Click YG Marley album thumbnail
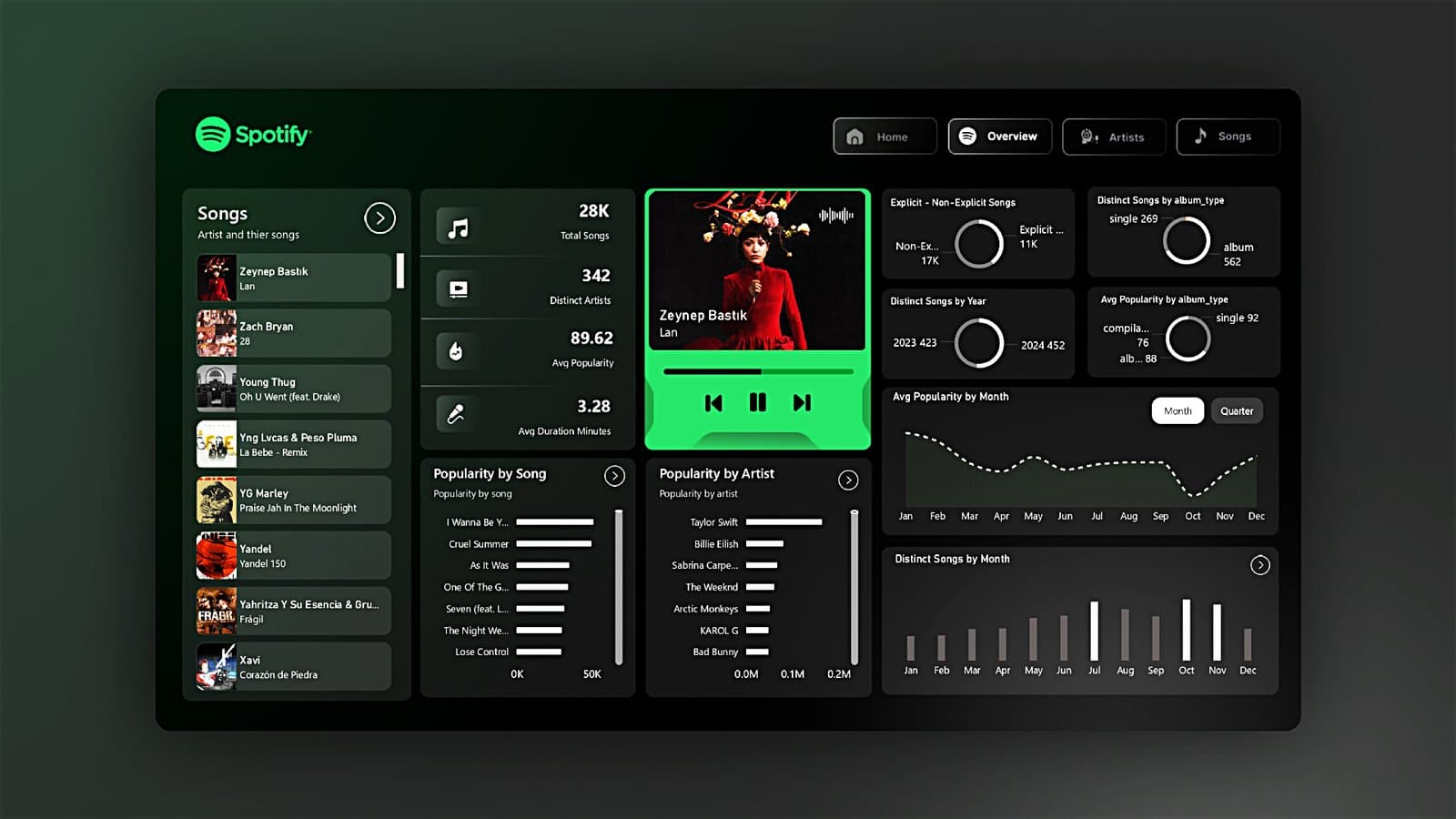Viewport: 1456px width, 819px height. [x=217, y=500]
